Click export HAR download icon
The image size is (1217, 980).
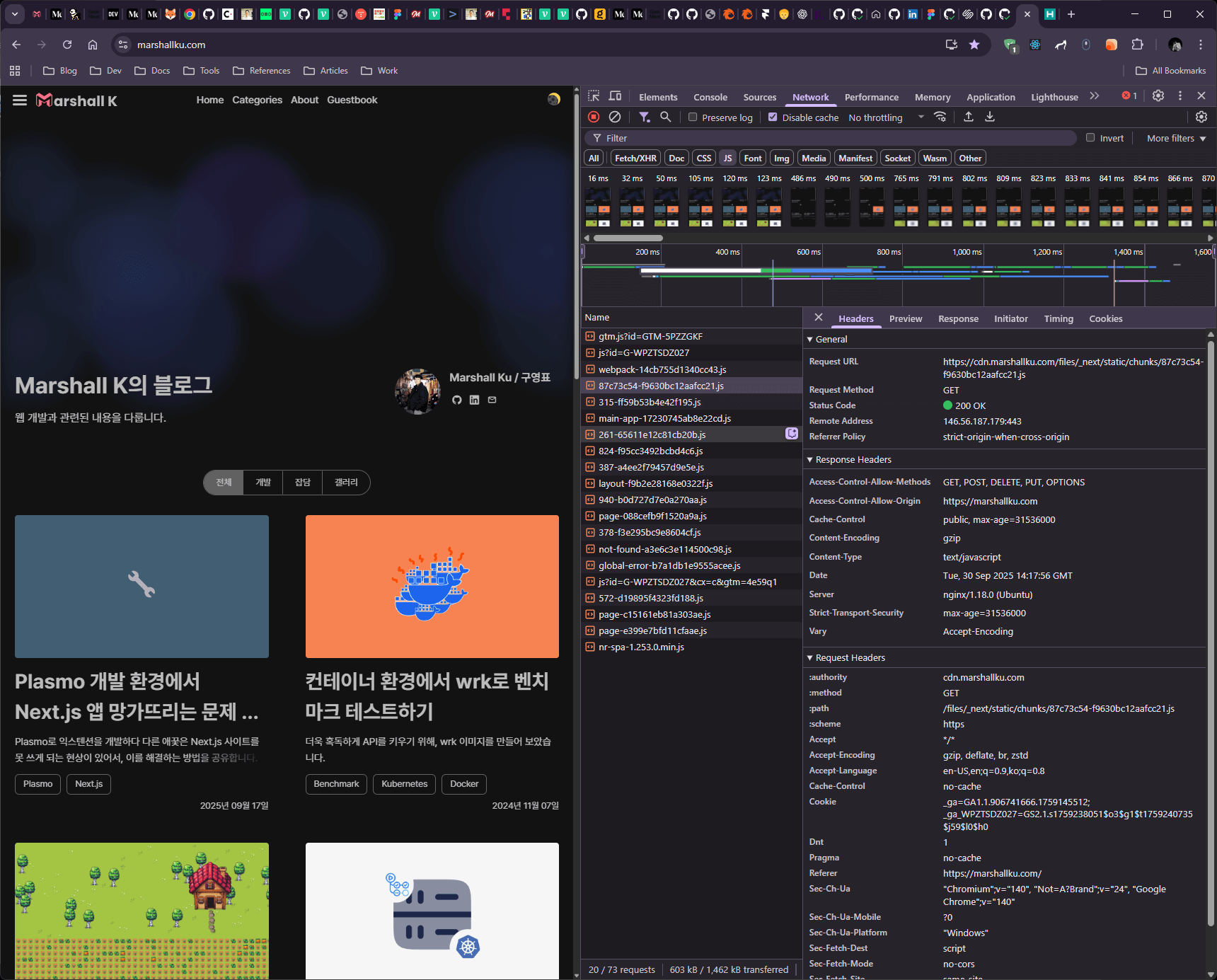(990, 117)
